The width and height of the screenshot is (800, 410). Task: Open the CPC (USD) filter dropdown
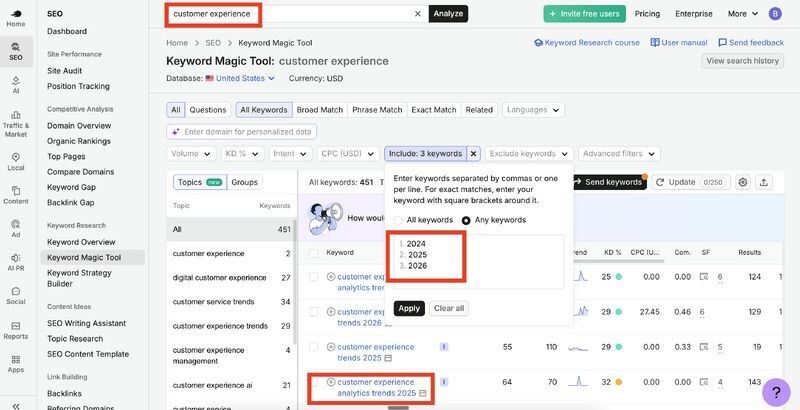click(x=348, y=153)
